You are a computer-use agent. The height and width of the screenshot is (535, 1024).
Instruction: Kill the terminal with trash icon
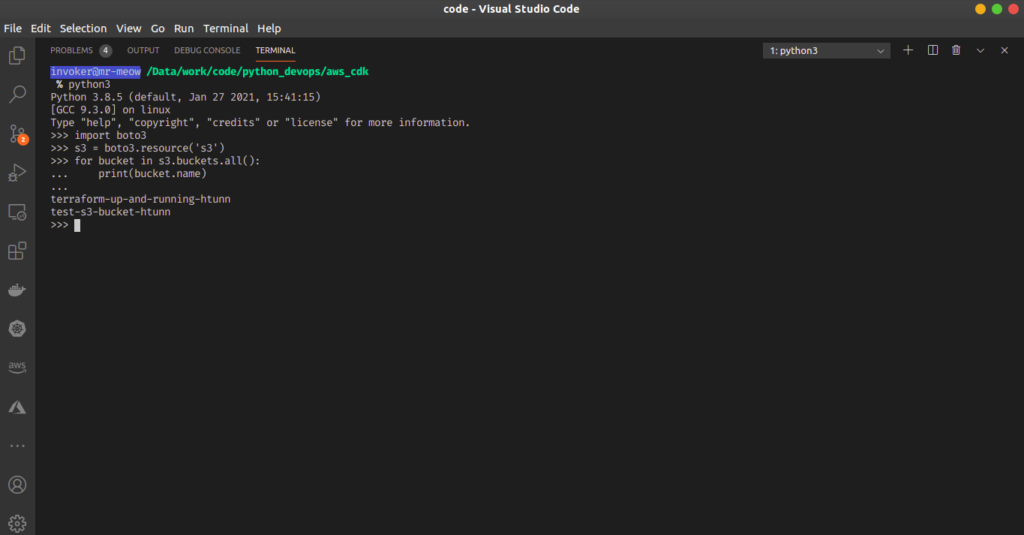(956, 50)
